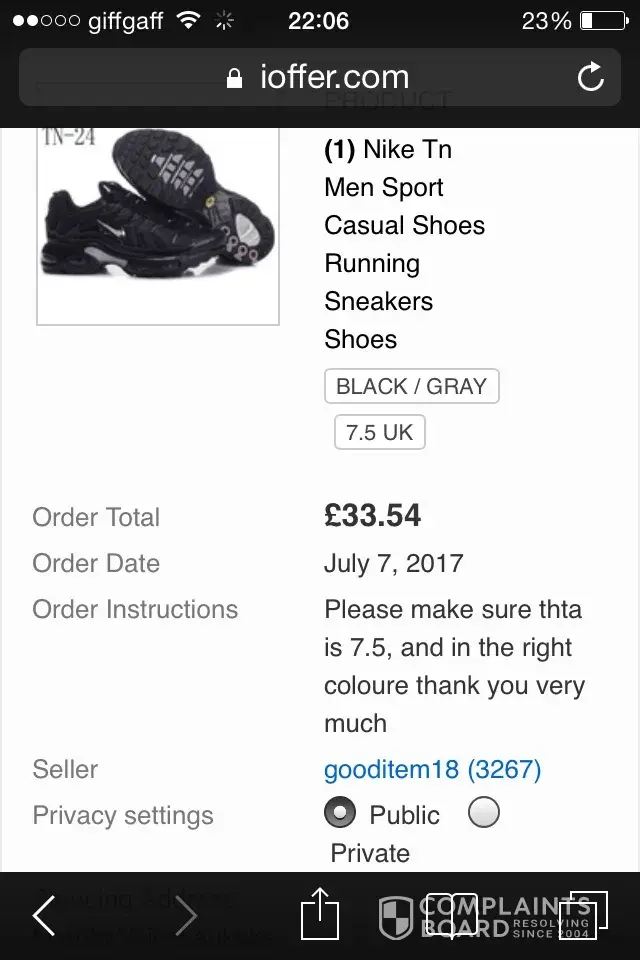This screenshot has width=640, height=960.
Task: Tap the Nike Tn Men Sport product title
Action: coord(404,244)
